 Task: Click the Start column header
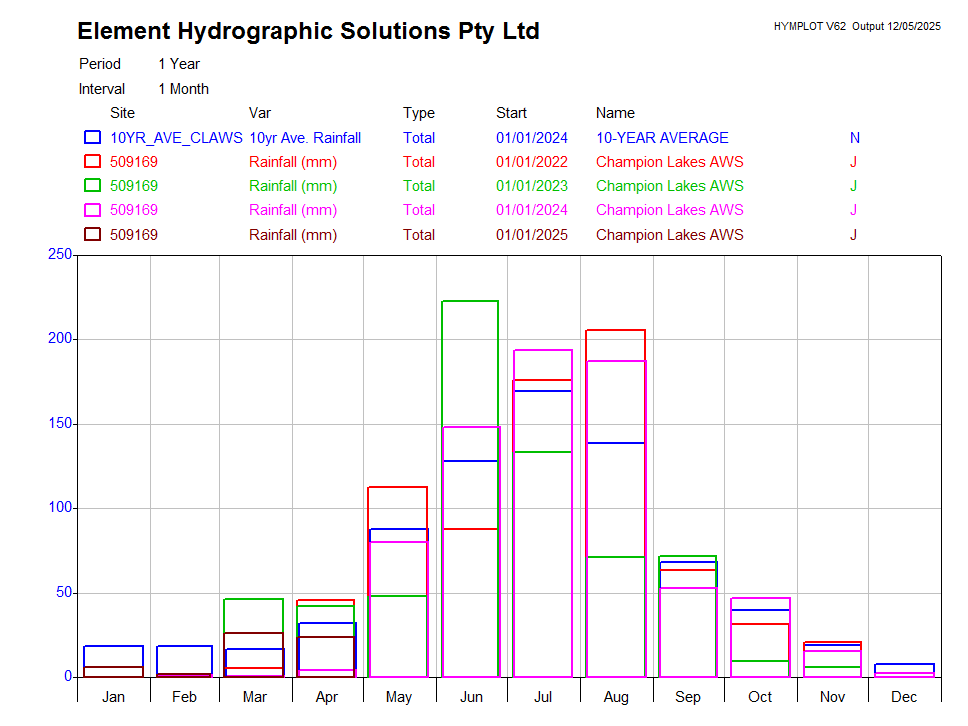click(511, 113)
